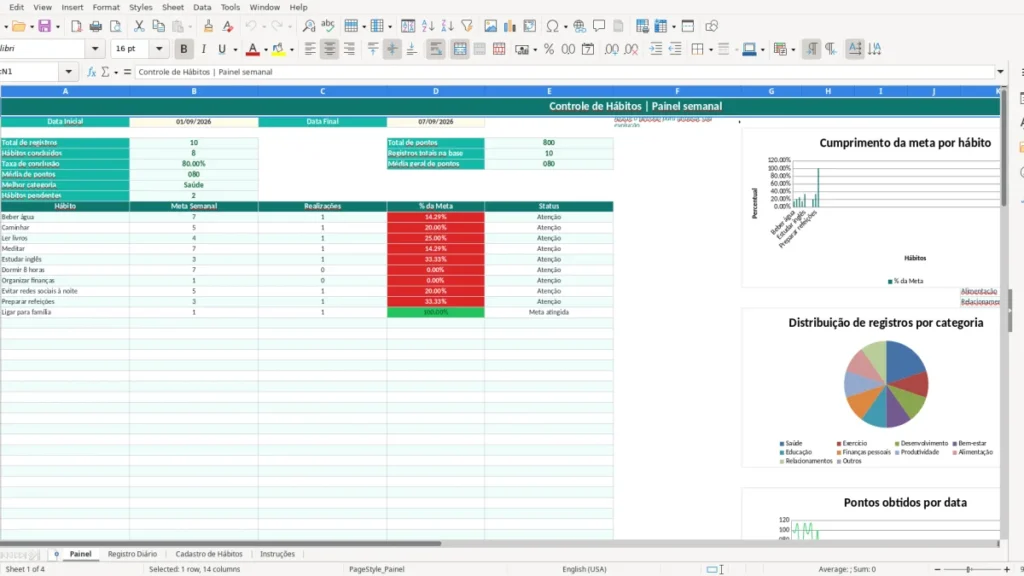Image resolution: width=1024 pixels, height=576 pixels.
Task: Open the font size dropdown
Action: pos(159,49)
